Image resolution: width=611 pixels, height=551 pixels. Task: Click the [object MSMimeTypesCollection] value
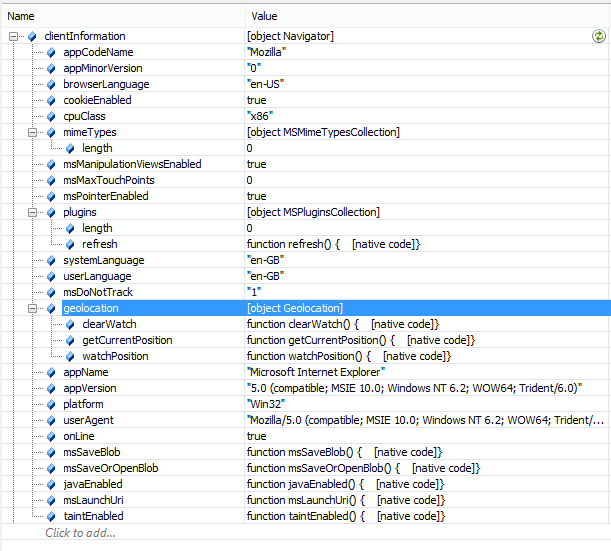(323, 132)
